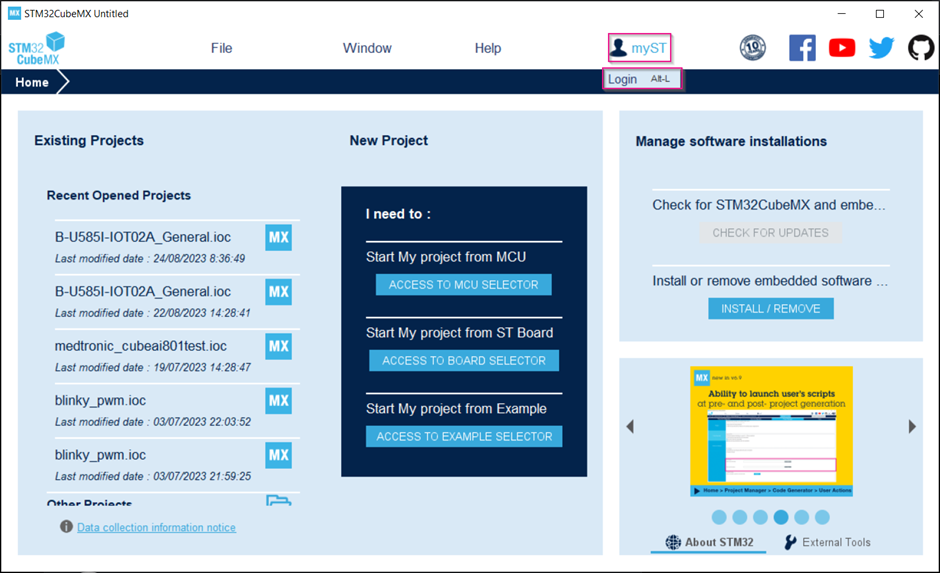Screen dimensions: 940x573
Task: Open the Window menu
Action: 367,48
